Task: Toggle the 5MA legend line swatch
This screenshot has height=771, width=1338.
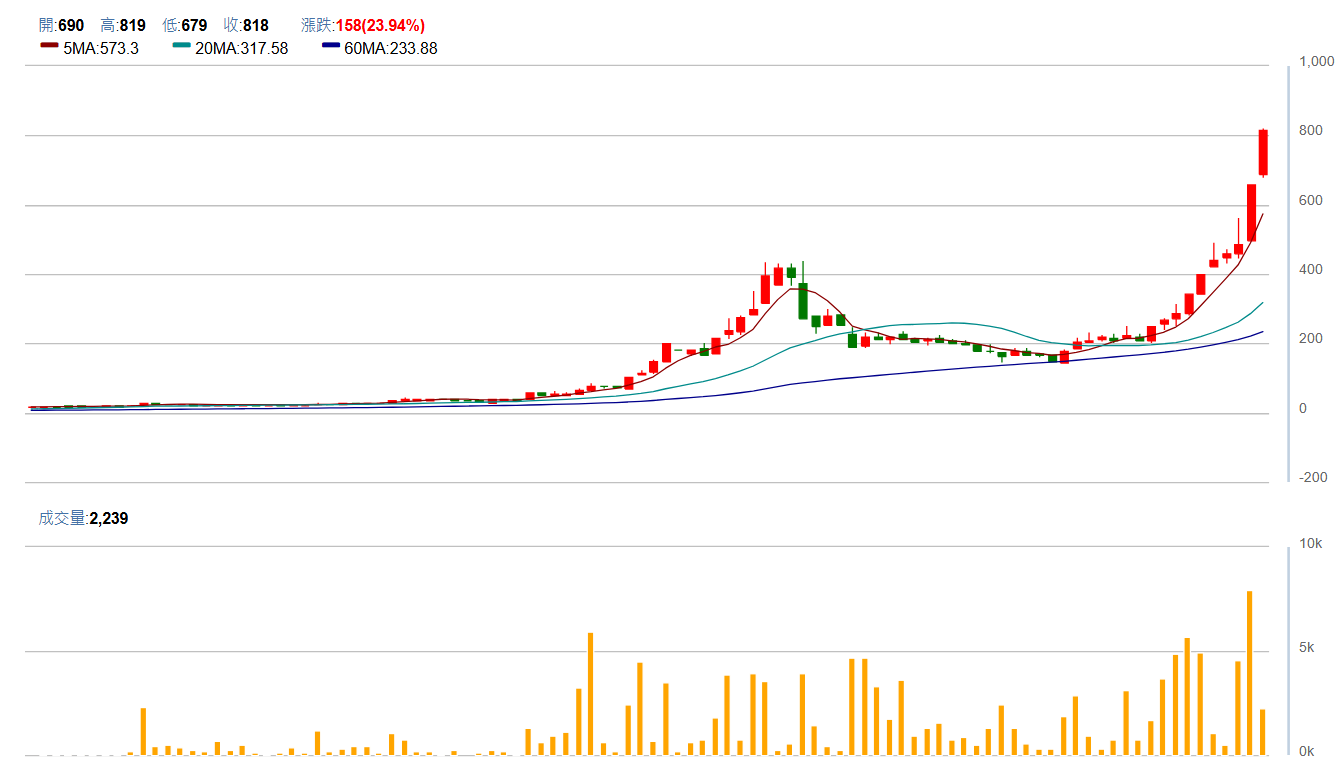Action: click(49, 46)
